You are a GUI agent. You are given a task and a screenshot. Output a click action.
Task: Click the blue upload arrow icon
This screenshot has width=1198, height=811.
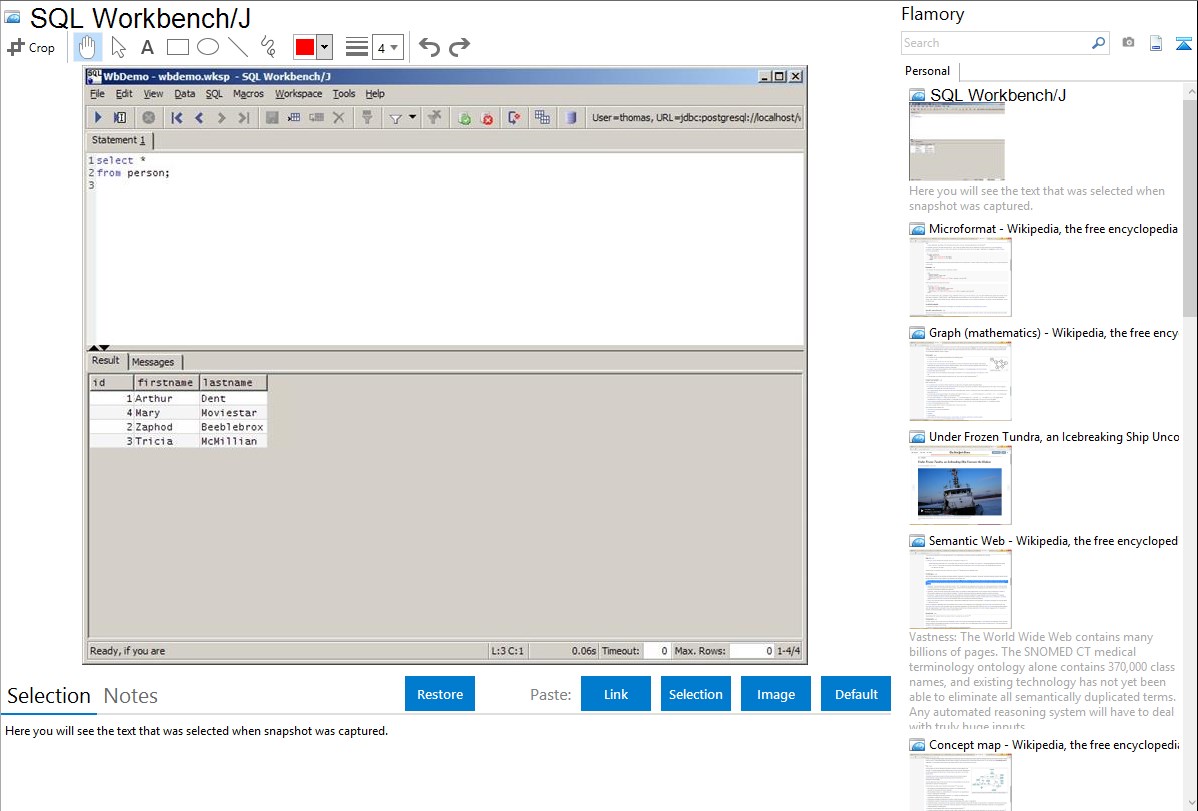pyautogui.click(x=1183, y=43)
